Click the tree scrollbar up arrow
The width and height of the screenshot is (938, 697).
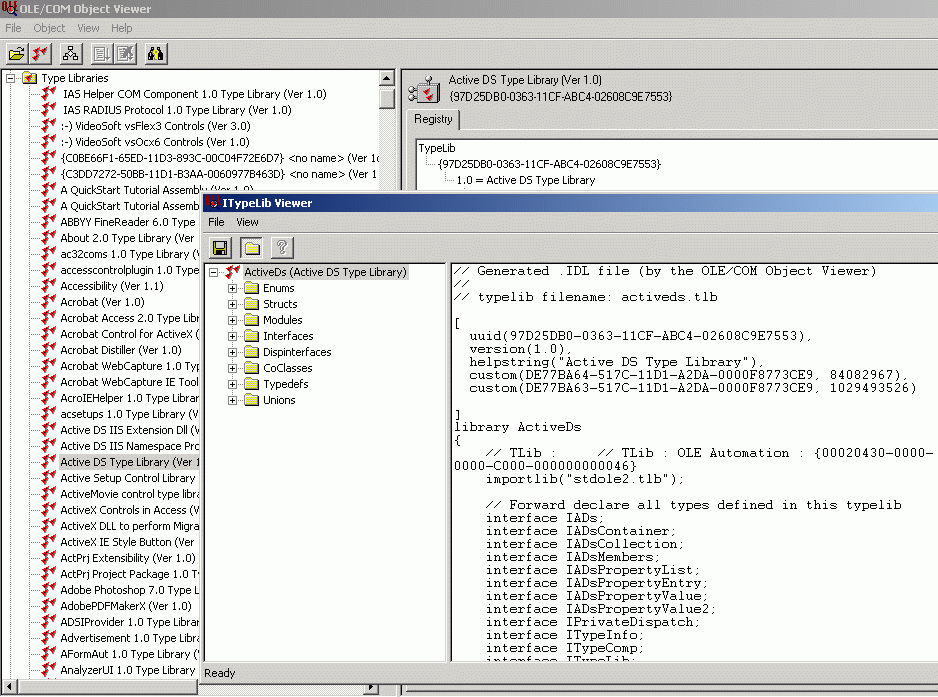(387, 78)
